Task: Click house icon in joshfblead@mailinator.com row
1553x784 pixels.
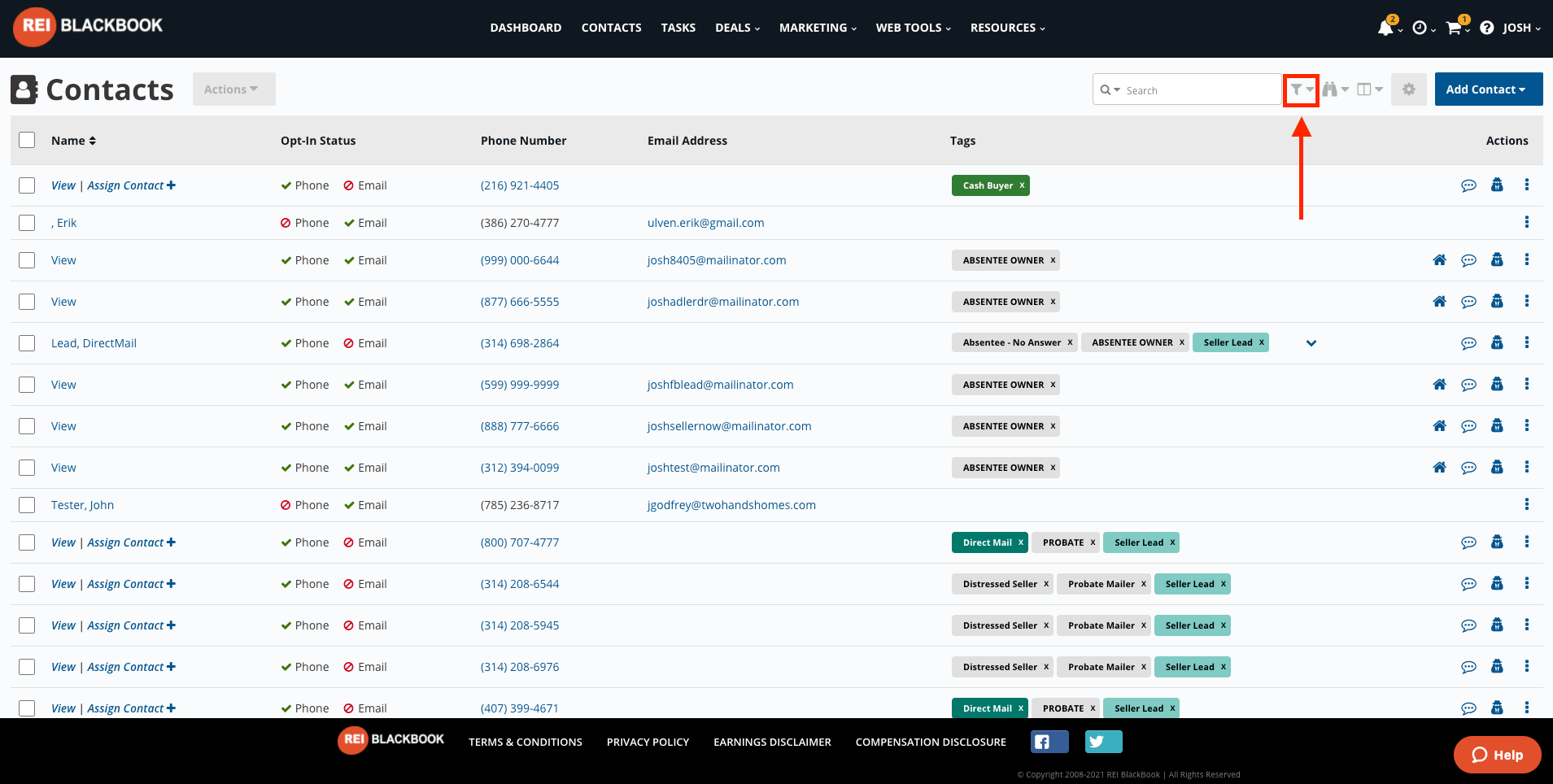Action: [1439, 385]
